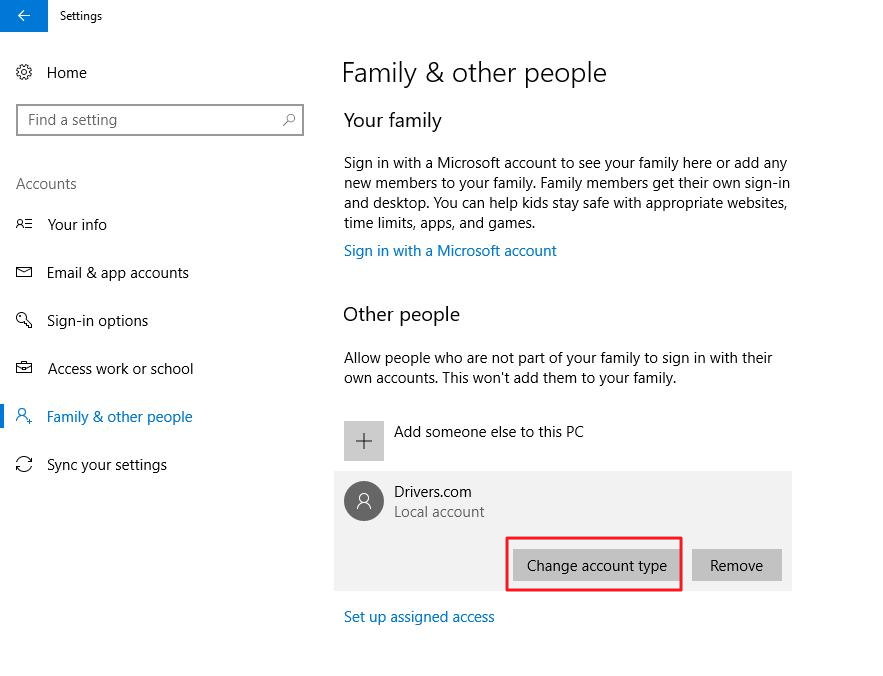Click the Settings title bar label
This screenshot has width=883, height=676.
(x=80, y=16)
